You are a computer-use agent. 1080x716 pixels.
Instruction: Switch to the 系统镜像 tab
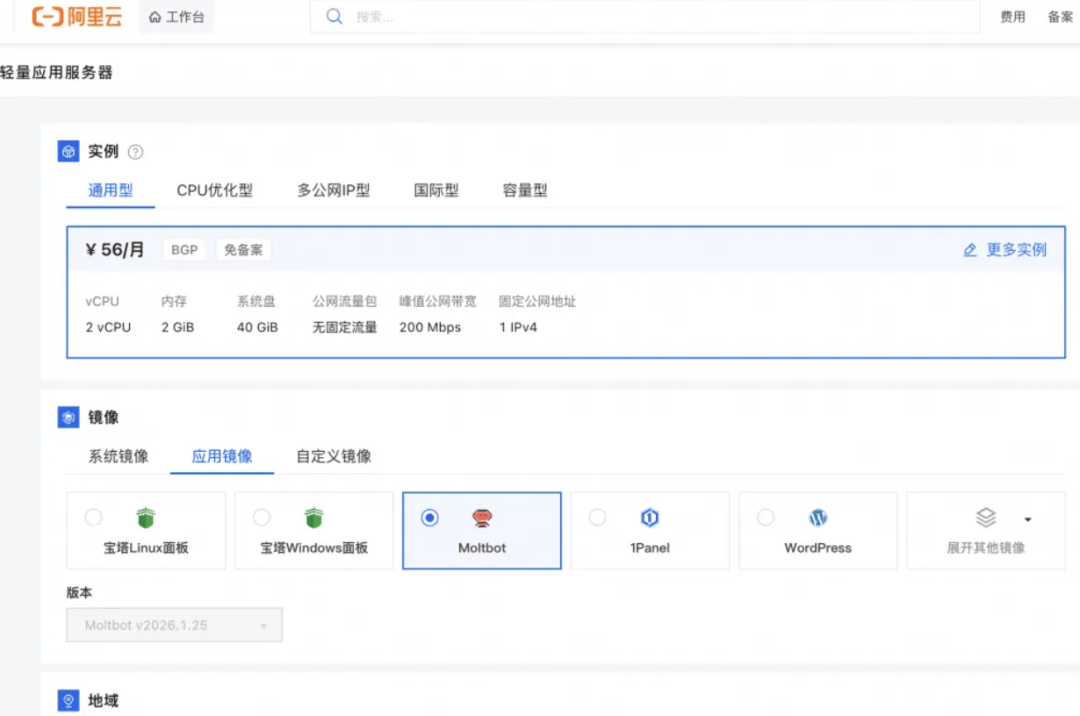[118, 456]
